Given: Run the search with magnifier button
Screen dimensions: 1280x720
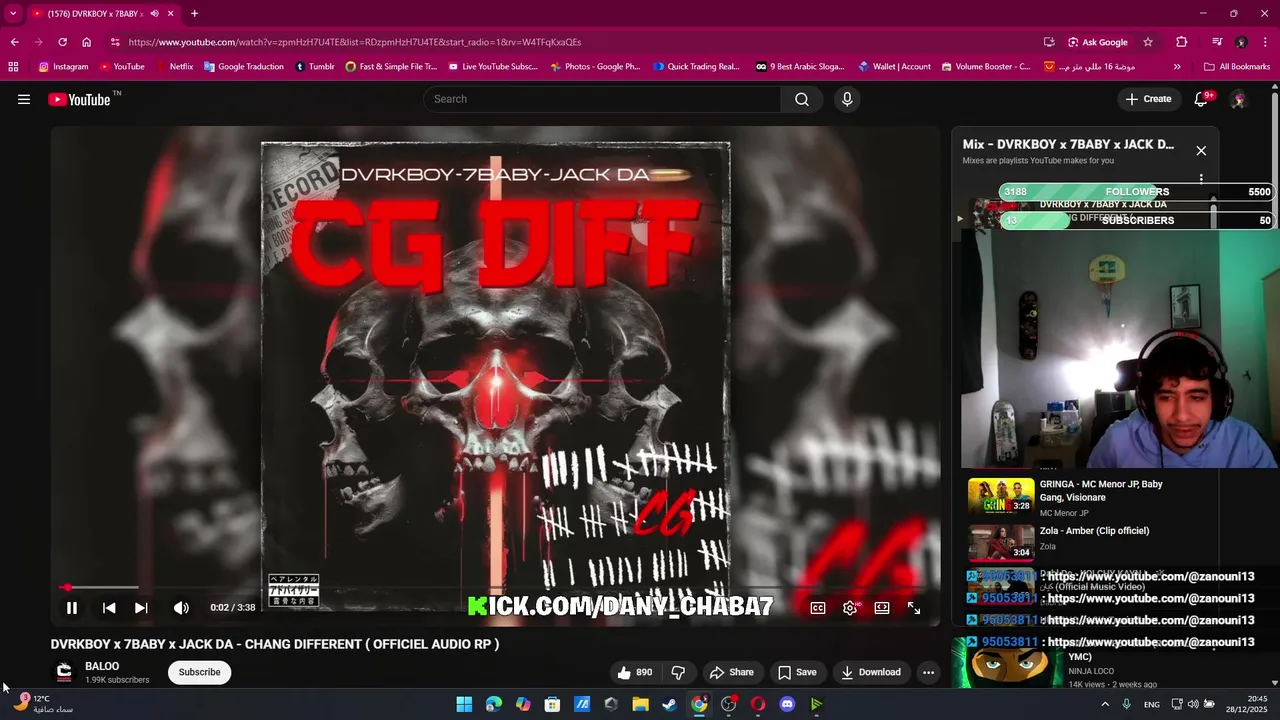Looking at the screenshot, I should coord(802,99).
